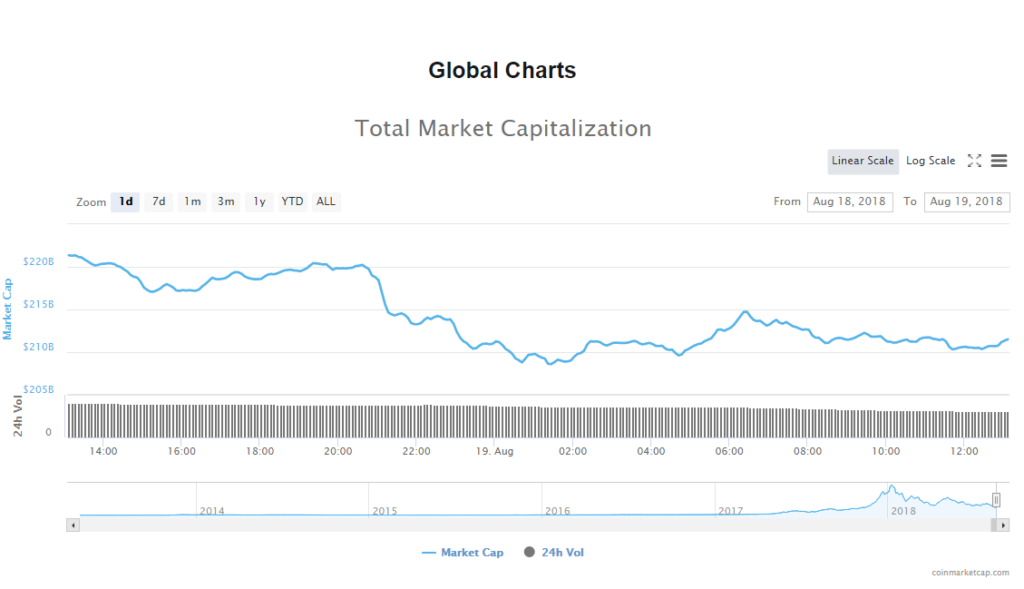Click the navigator scrollbar track at 2016
Image resolution: width=1024 pixels, height=589 pixels.
tap(557, 524)
